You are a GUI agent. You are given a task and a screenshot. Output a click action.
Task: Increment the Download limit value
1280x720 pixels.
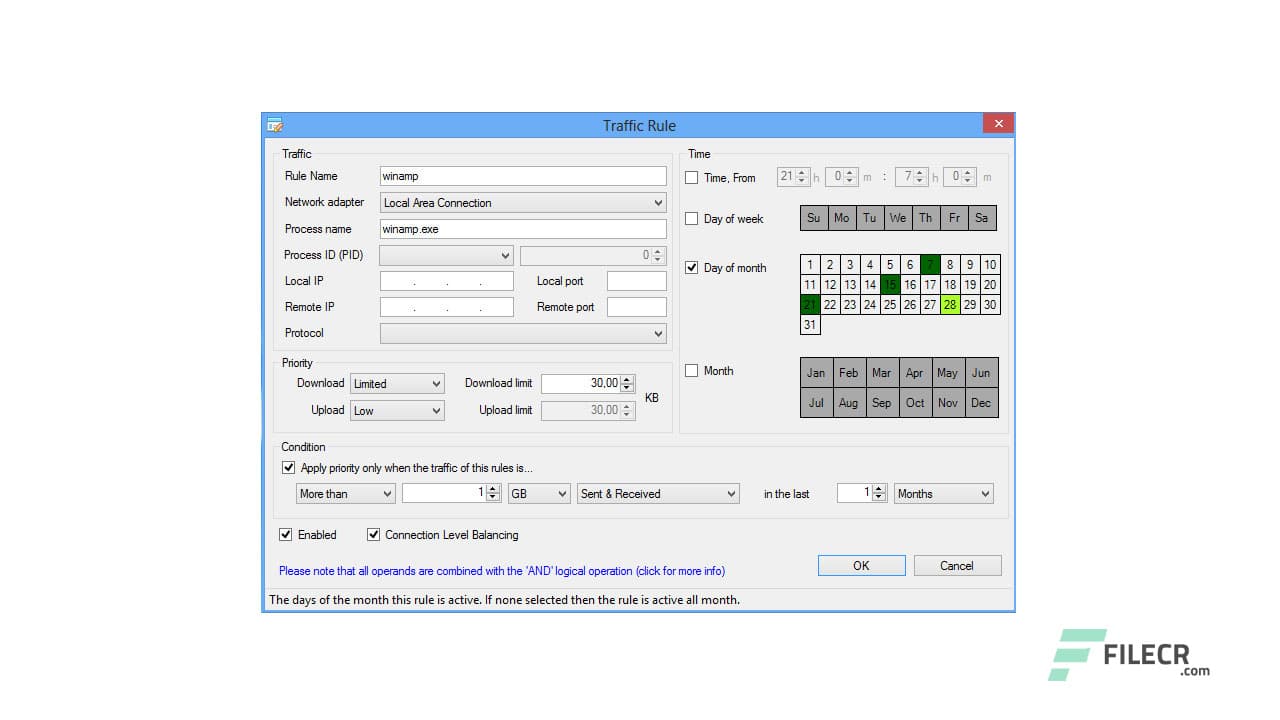629,377
